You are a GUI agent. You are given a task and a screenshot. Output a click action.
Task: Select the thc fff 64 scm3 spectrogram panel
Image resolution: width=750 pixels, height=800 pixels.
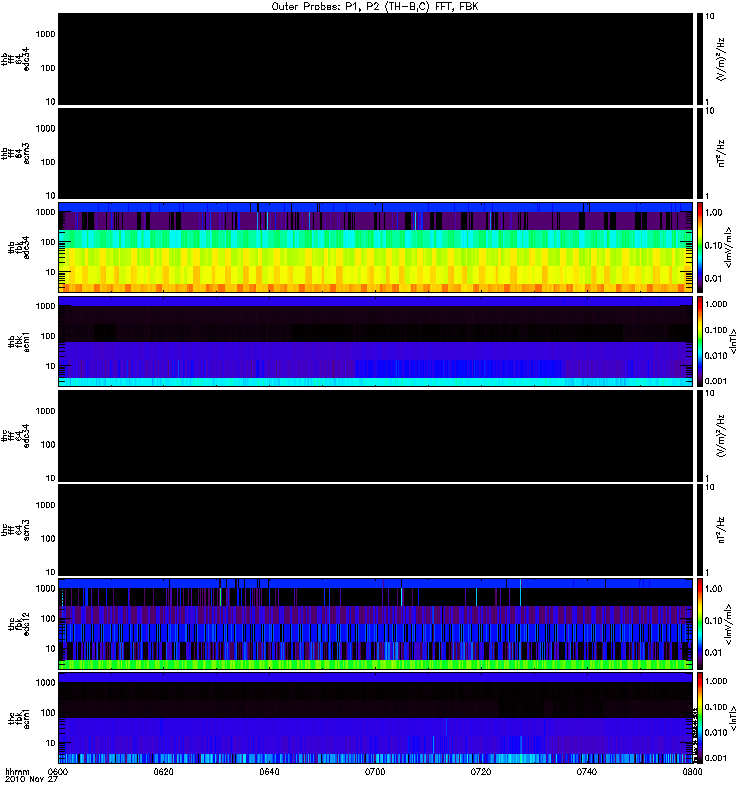(375, 530)
